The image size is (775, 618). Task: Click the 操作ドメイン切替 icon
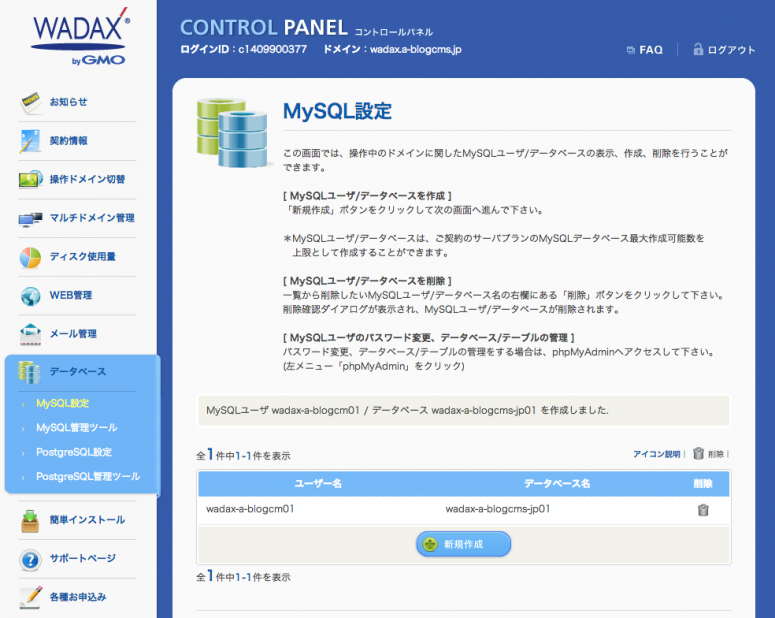click(x=31, y=179)
